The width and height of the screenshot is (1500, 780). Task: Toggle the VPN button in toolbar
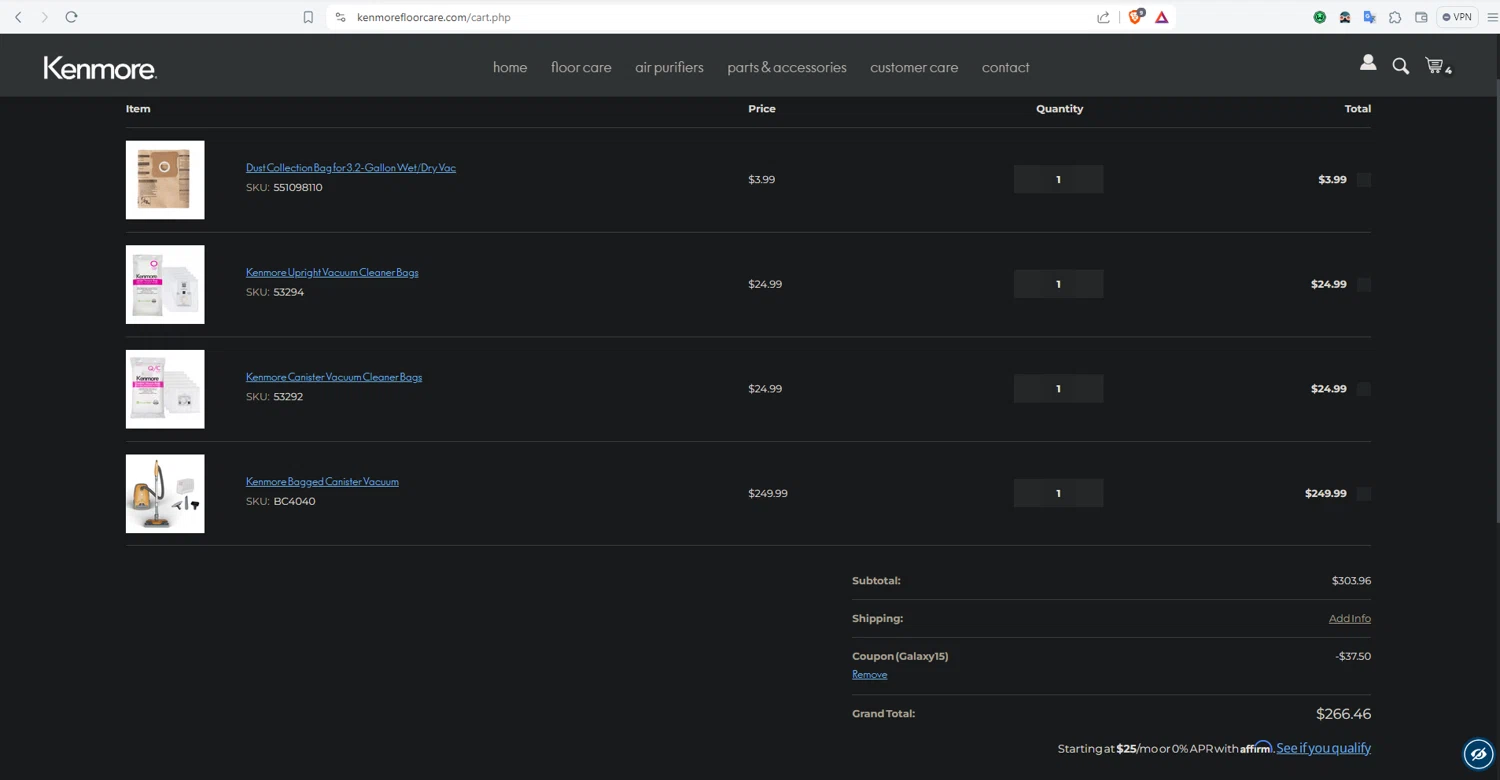1457,17
